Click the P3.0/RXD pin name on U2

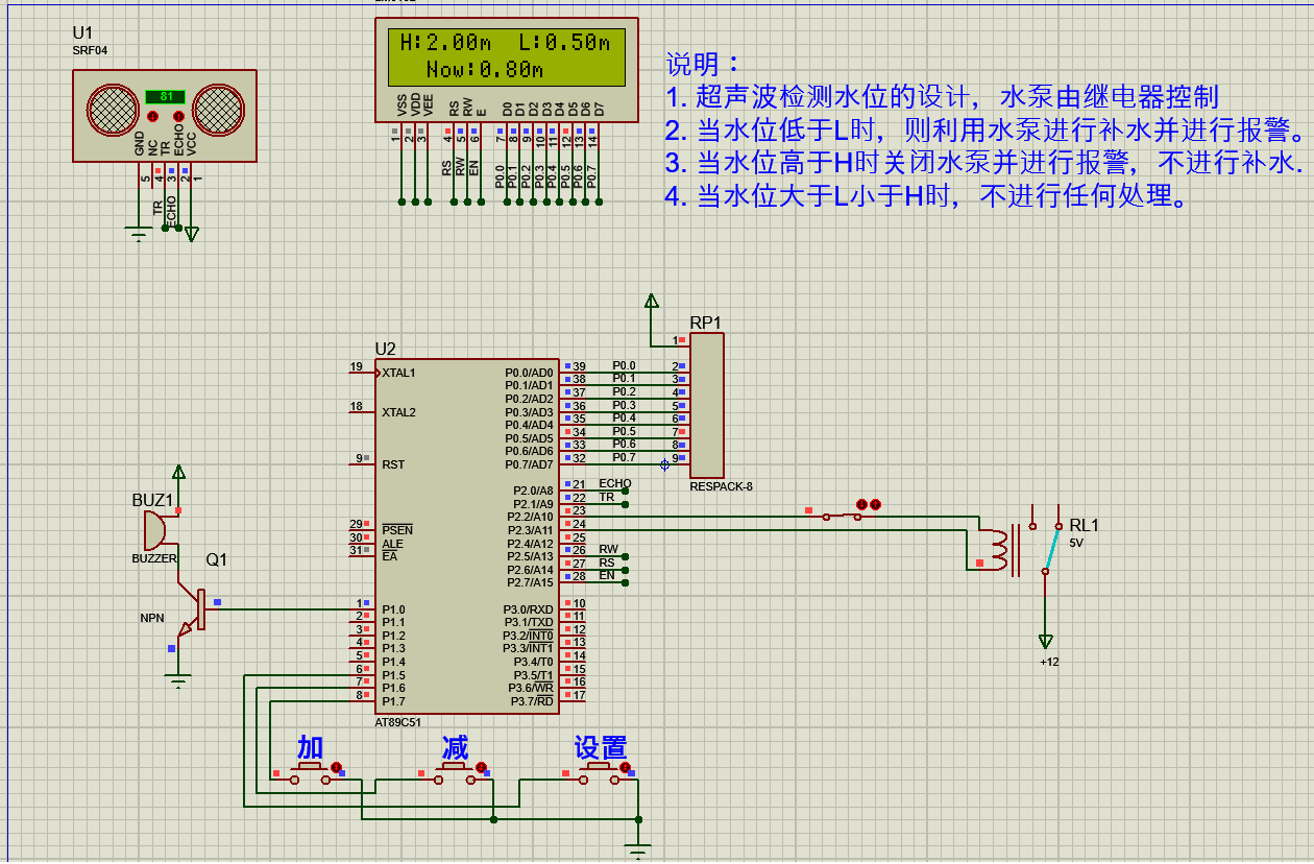coord(528,609)
